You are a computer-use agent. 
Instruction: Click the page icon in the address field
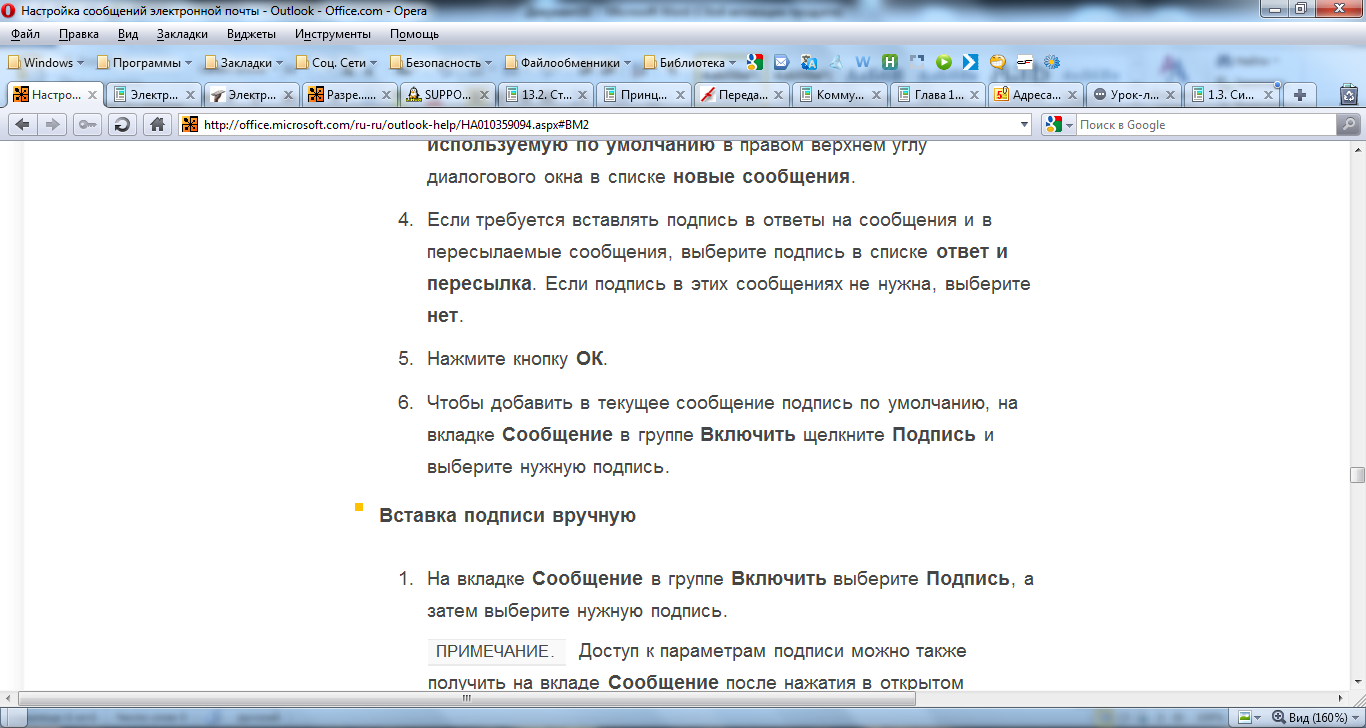coord(190,125)
